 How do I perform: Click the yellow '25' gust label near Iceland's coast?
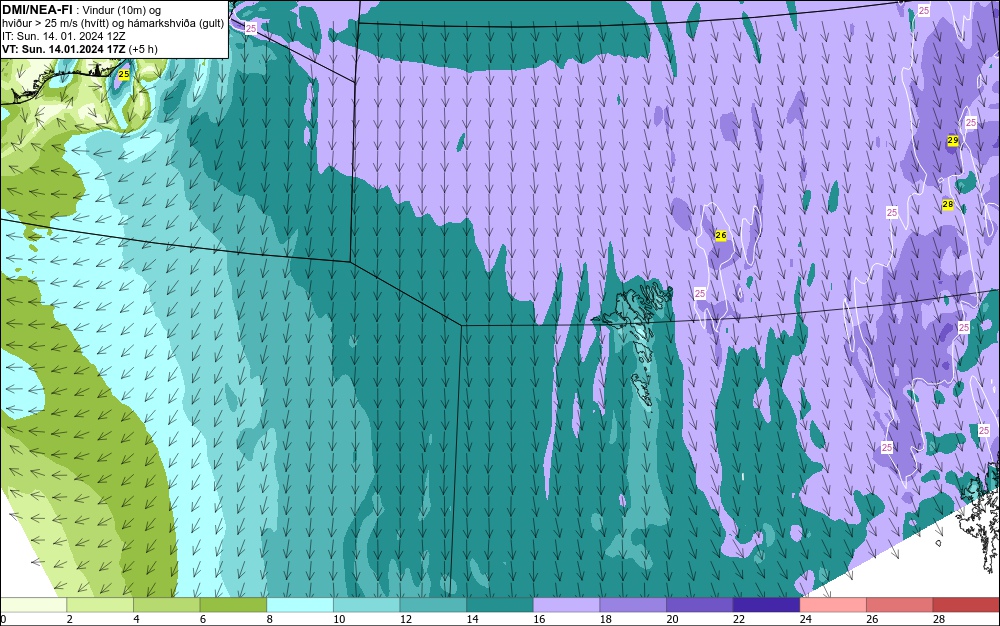pyautogui.click(x=124, y=74)
